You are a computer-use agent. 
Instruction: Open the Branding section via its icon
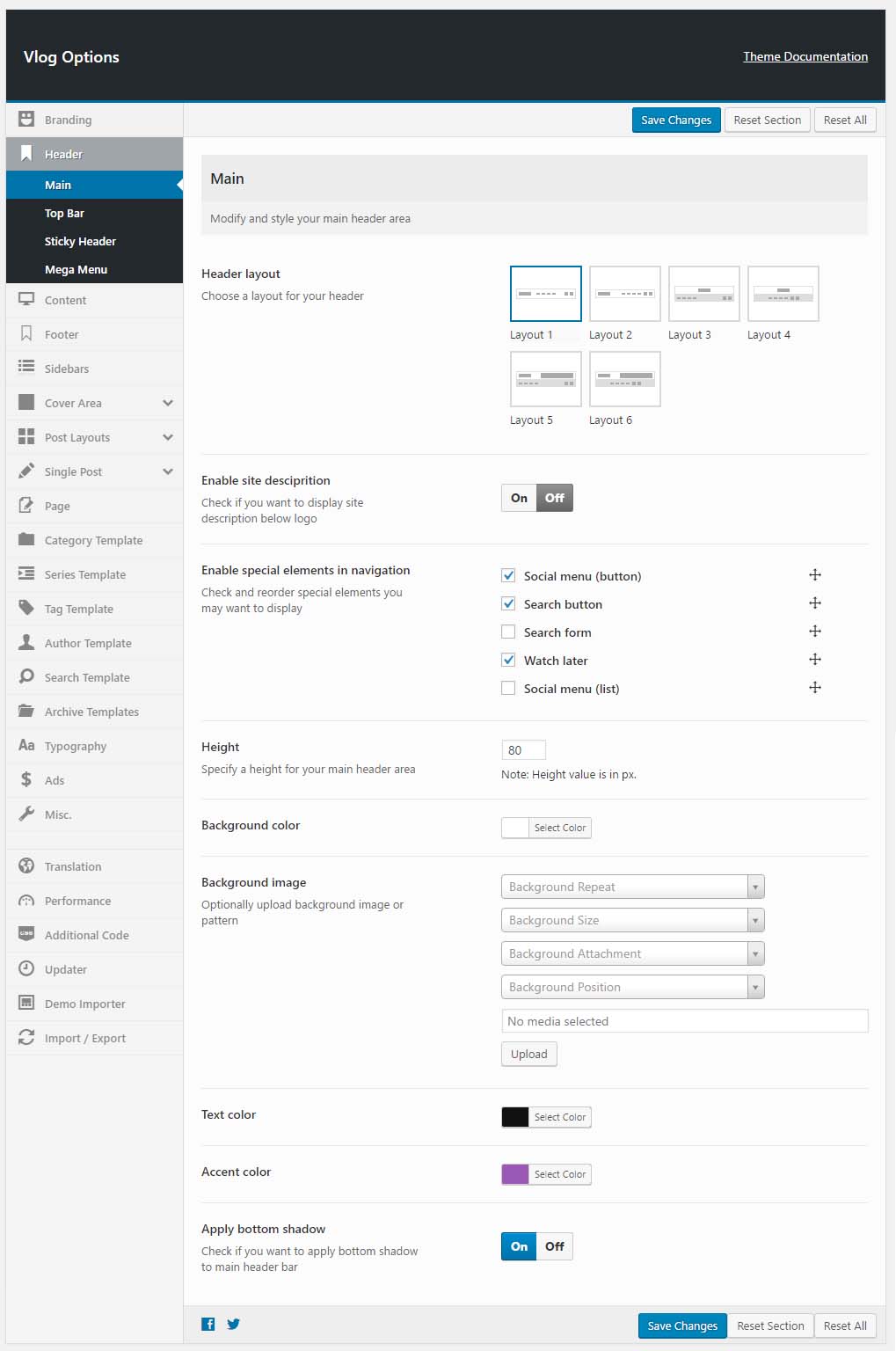point(26,119)
